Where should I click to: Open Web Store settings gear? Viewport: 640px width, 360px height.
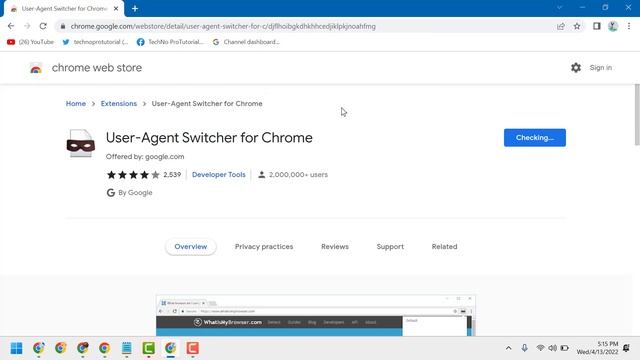(576, 68)
